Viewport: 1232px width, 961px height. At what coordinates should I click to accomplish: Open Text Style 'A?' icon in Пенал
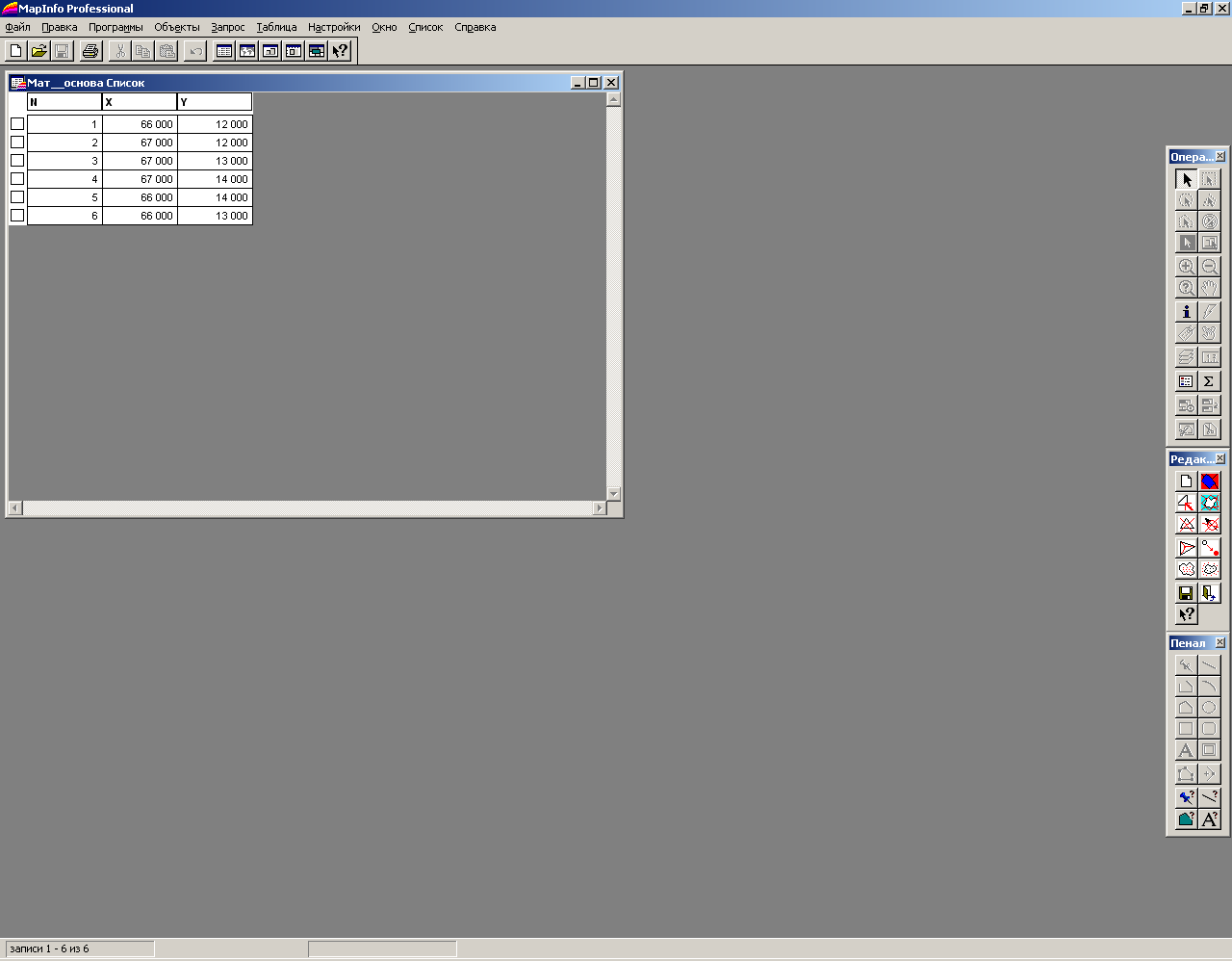coord(1209,819)
